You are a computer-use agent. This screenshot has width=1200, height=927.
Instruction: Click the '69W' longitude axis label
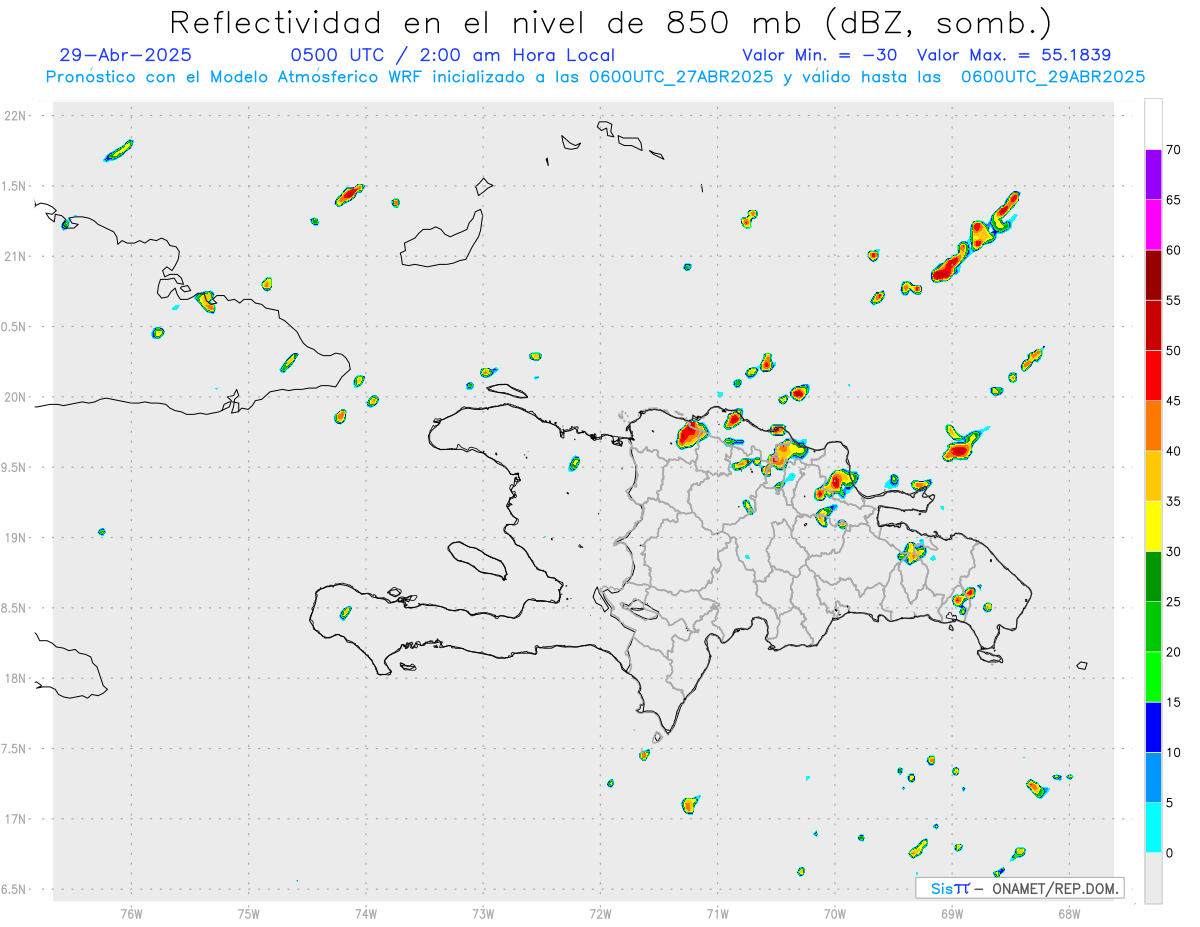click(952, 913)
